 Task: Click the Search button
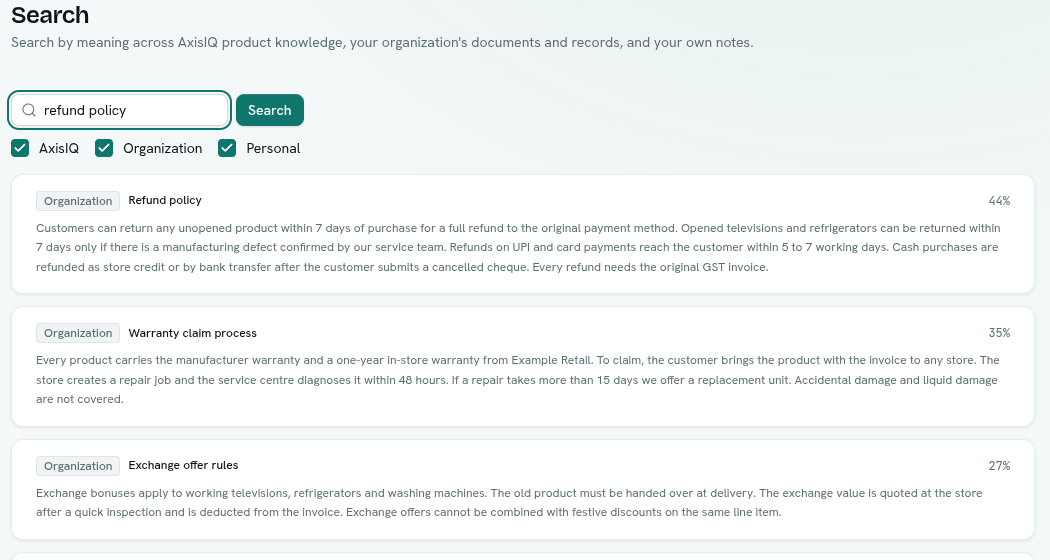point(270,110)
